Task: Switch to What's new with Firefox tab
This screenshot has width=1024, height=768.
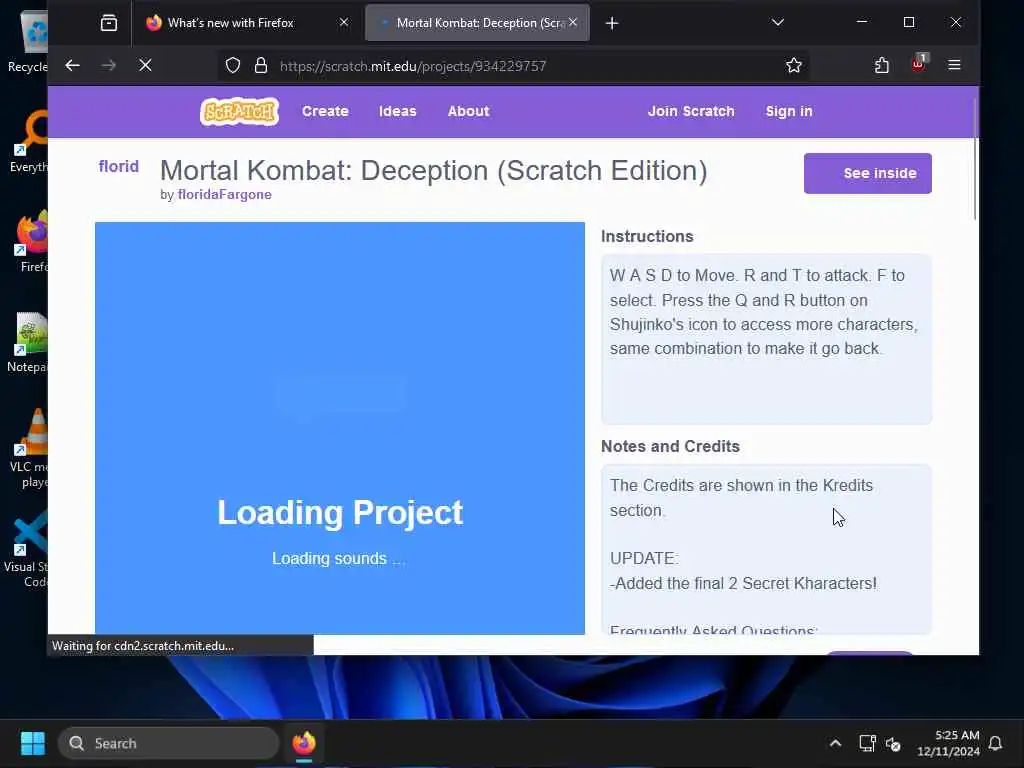Action: (247, 23)
